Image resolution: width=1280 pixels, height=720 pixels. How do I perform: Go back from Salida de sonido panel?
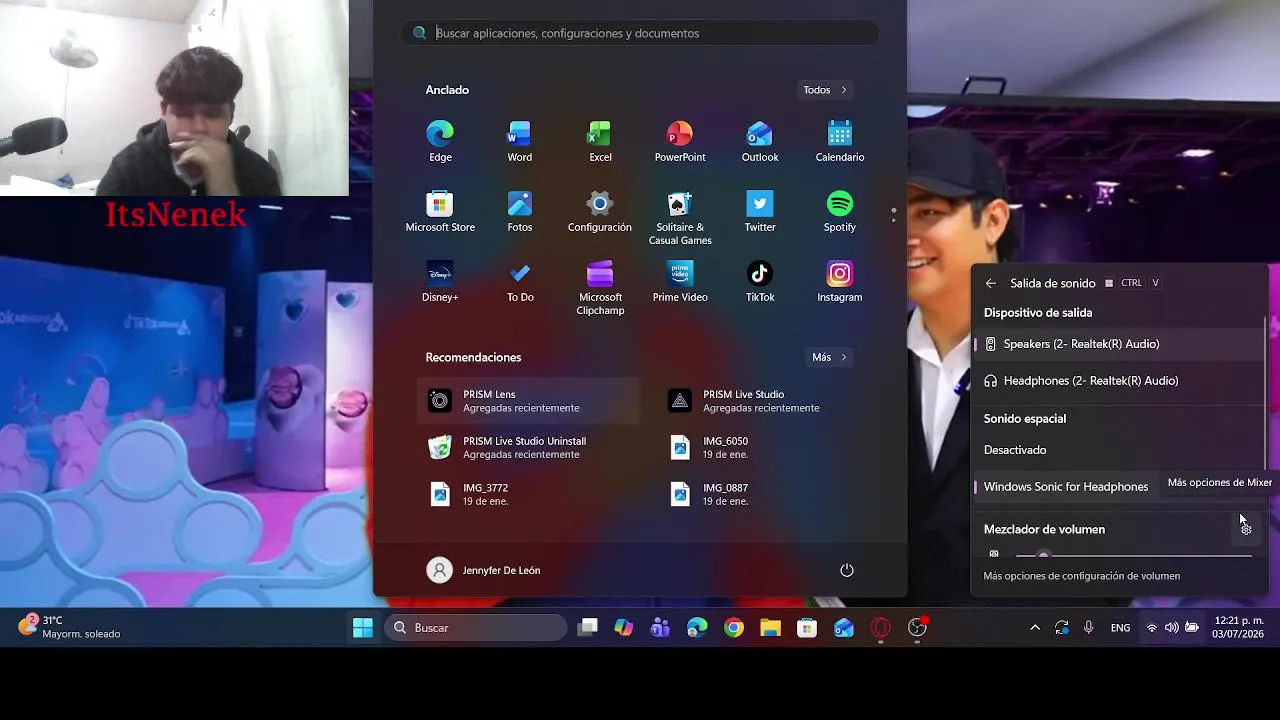[x=991, y=283]
